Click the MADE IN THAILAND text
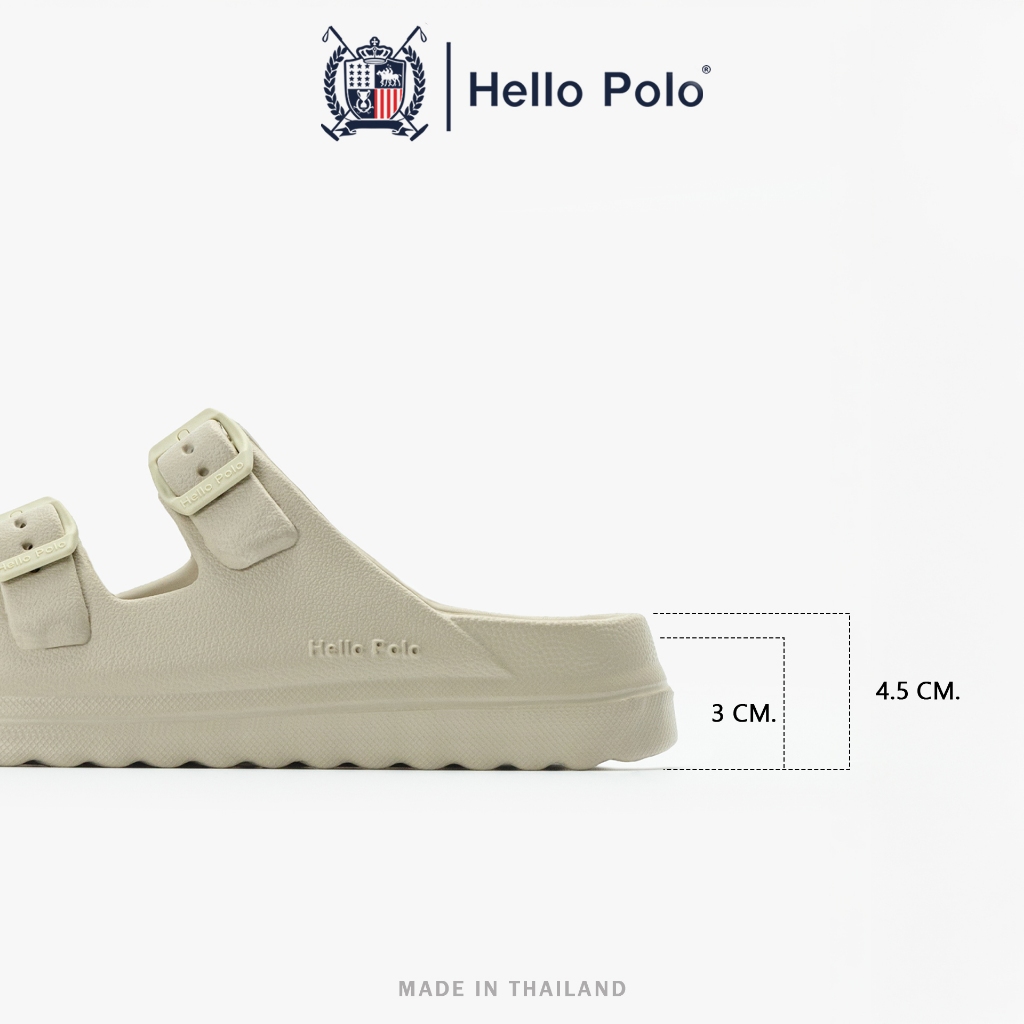1024x1024 pixels. (x=512, y=988)
